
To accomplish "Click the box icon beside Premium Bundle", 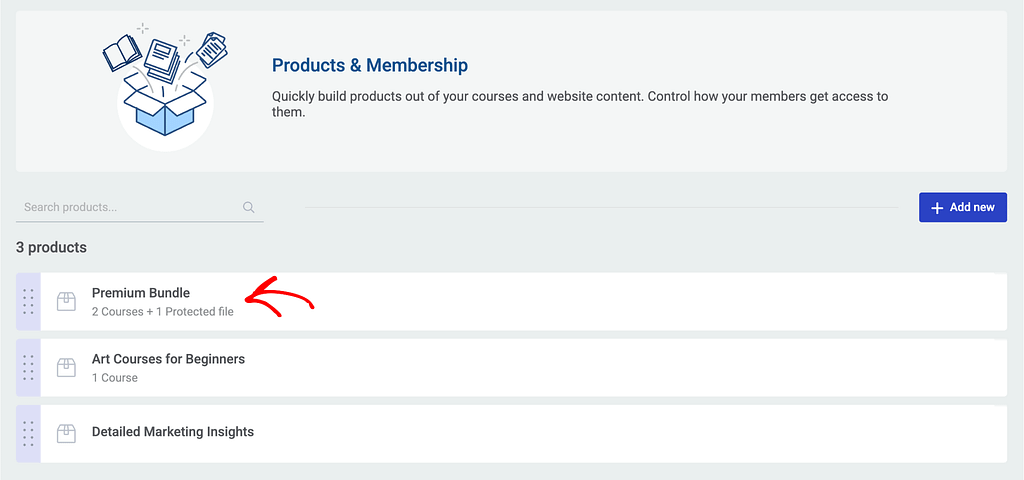I will (x=66, y=301).
